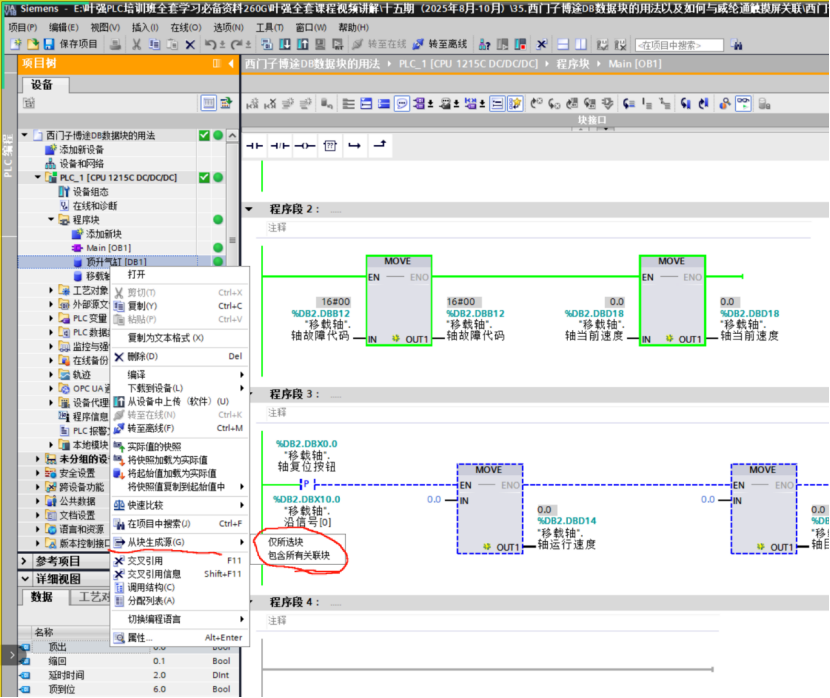This screenshot has height=698, width=830.
Task: Expand the 参考项目 section
Action: pyautogui.click(x=24, y=560)
